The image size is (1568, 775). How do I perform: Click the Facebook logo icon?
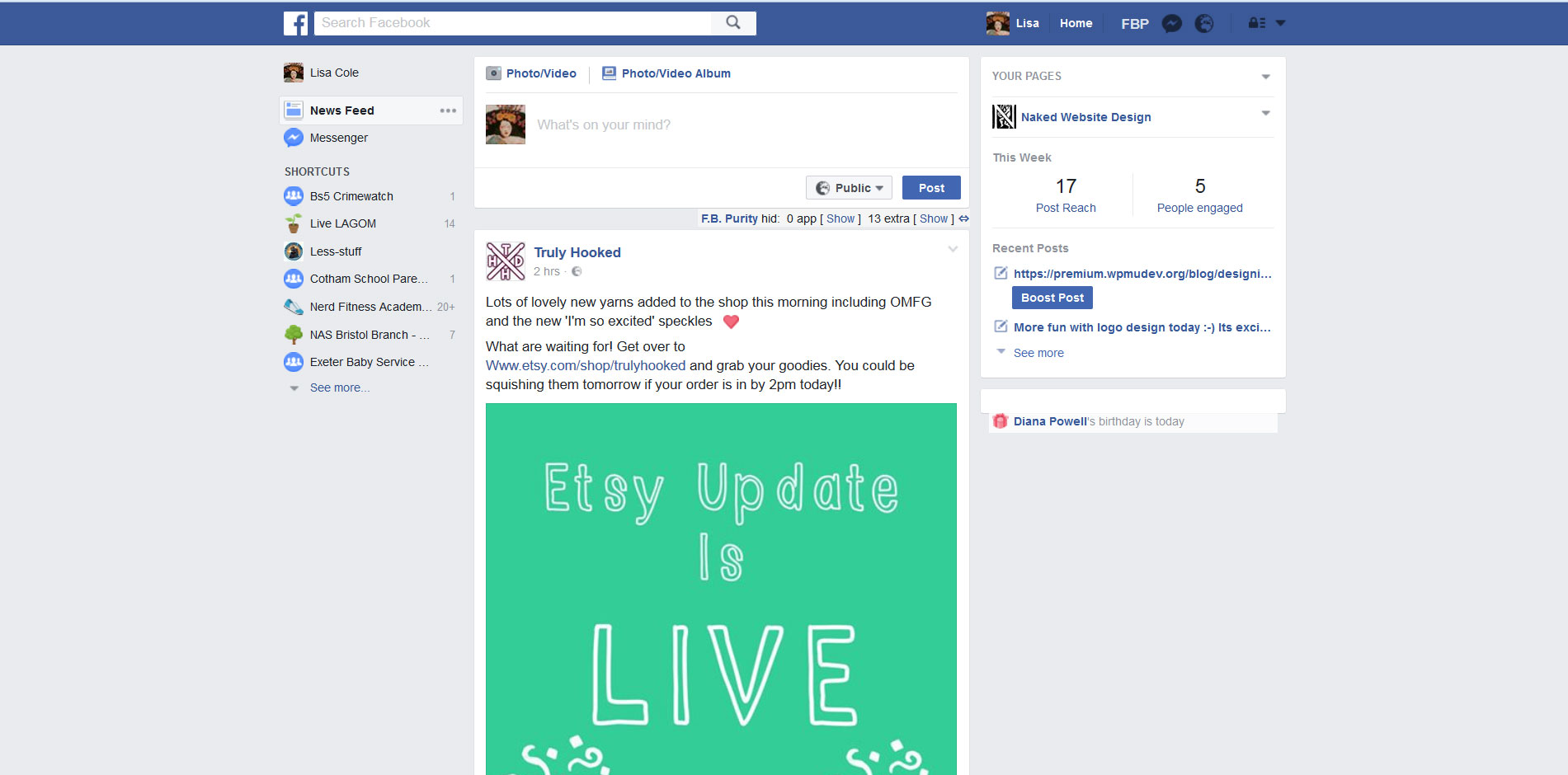coord(295,23)
